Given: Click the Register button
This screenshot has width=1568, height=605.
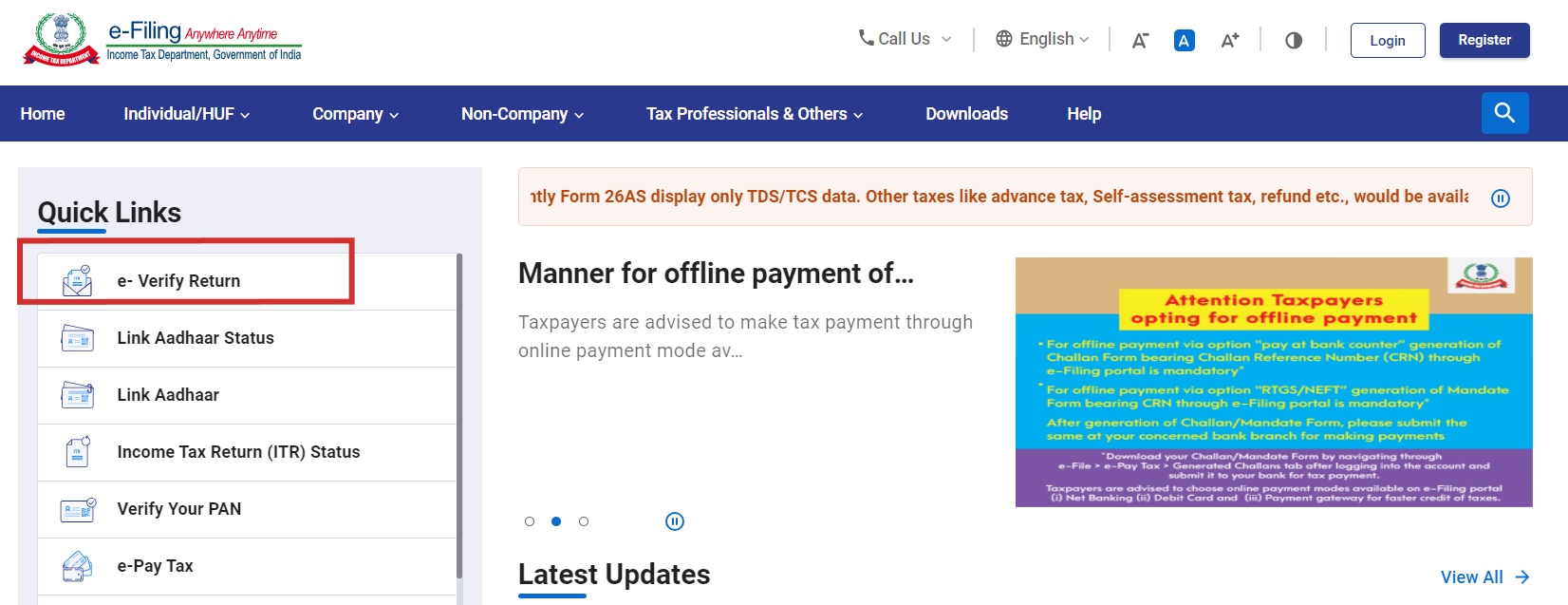Looking at the screenshot, I should pyautogui.click(x=1484, y=40).
